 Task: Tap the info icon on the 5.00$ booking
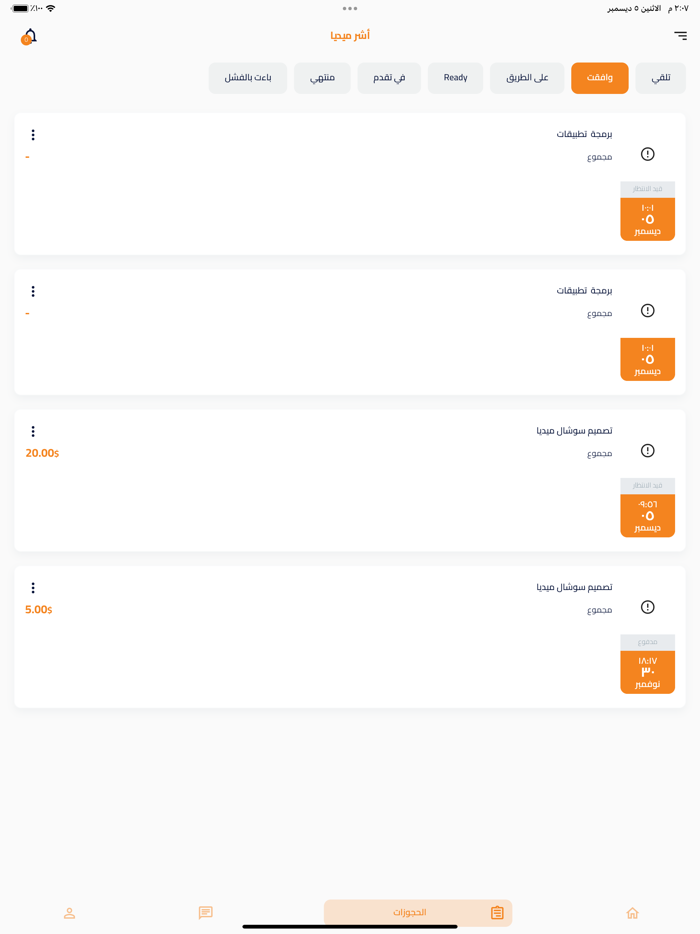coord(647,607)
